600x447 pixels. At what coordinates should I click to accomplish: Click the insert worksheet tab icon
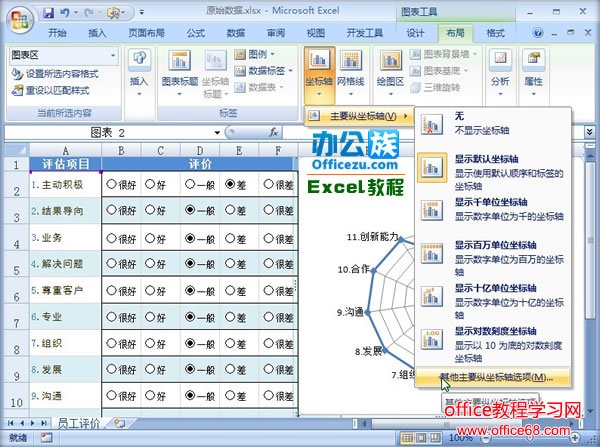point(120,423)
